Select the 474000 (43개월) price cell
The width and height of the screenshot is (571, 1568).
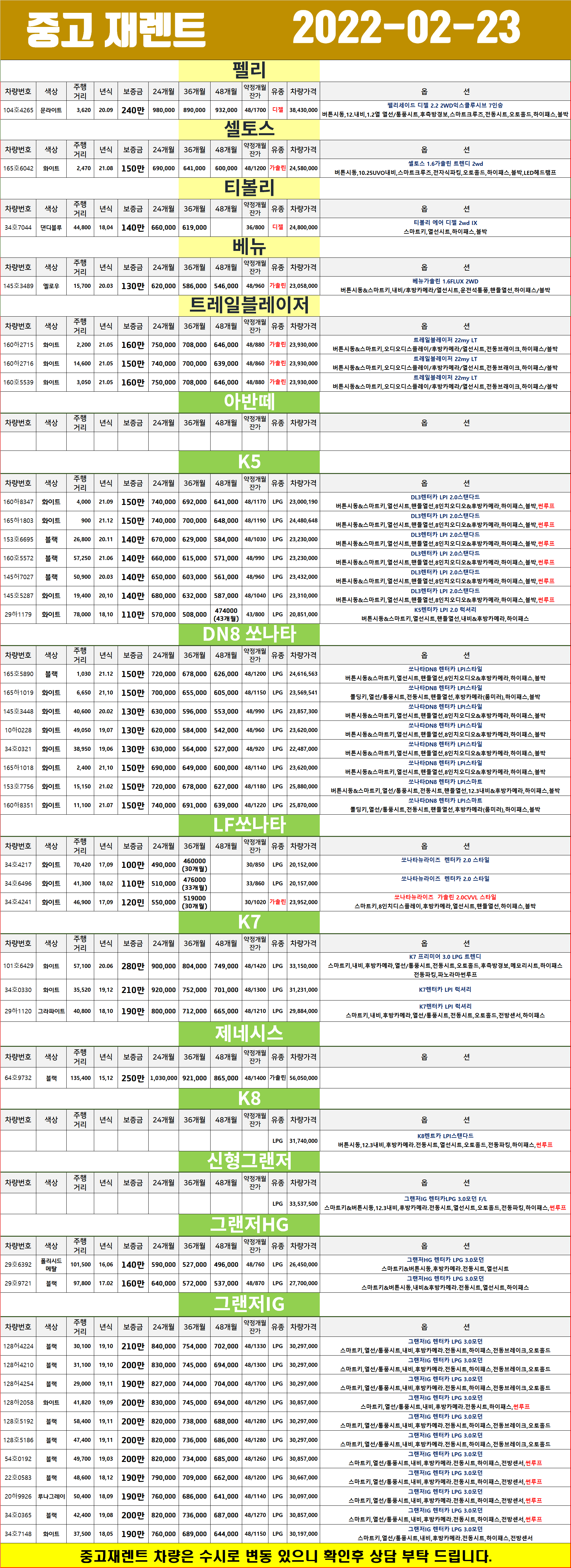point(226,614)
